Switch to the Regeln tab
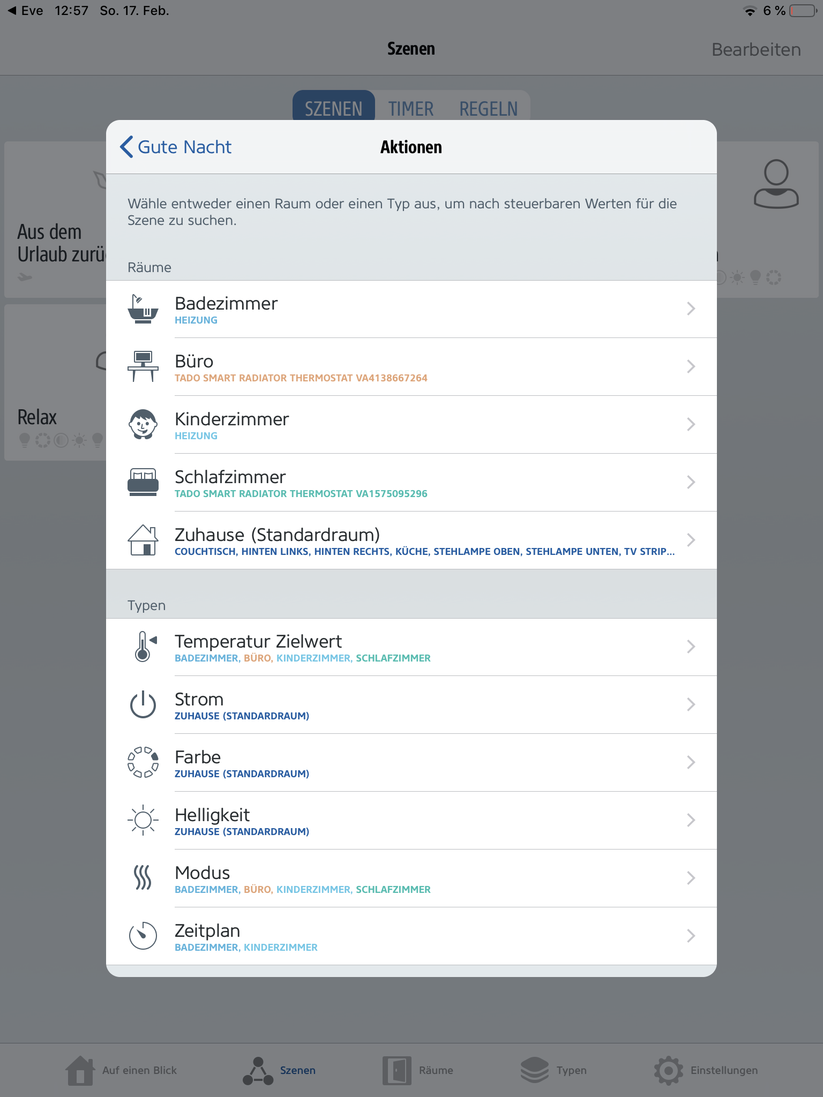 pyautogui.click(x=488, y=108)
